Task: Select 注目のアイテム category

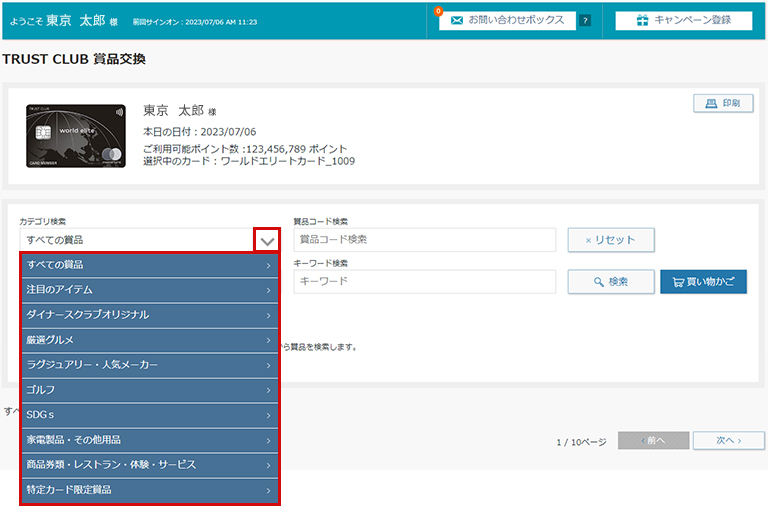Action: tap(149, 290)
